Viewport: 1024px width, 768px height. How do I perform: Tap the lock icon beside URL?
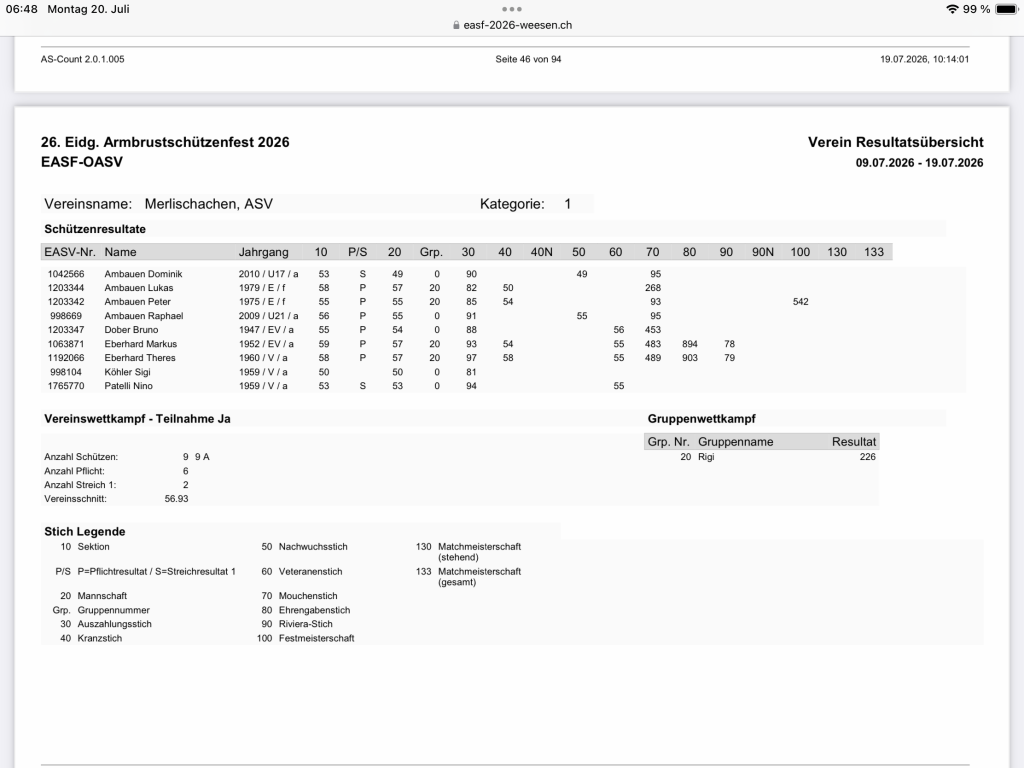[x=456, y=25]
